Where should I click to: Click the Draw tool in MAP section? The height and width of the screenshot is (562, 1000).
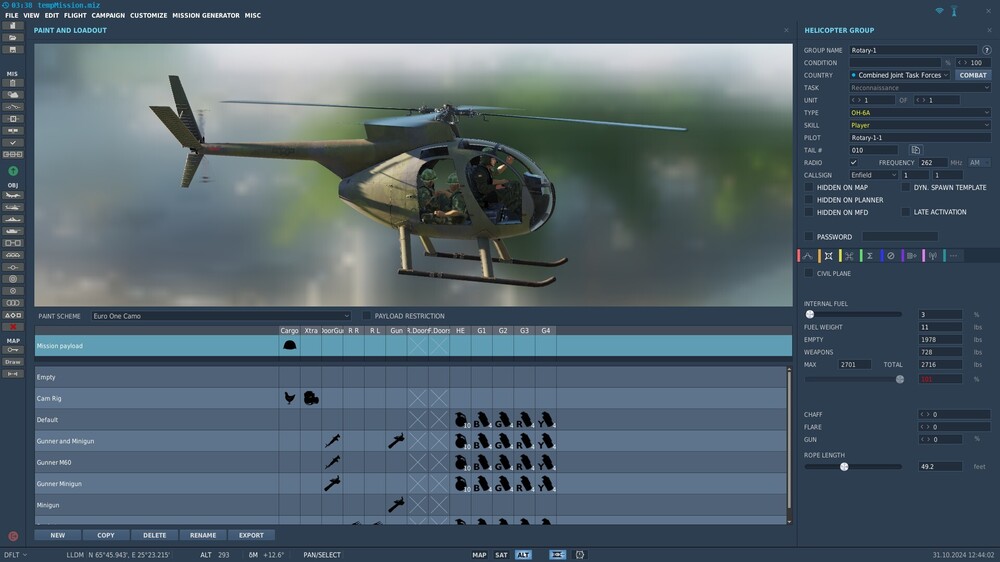tap(13, 362)
